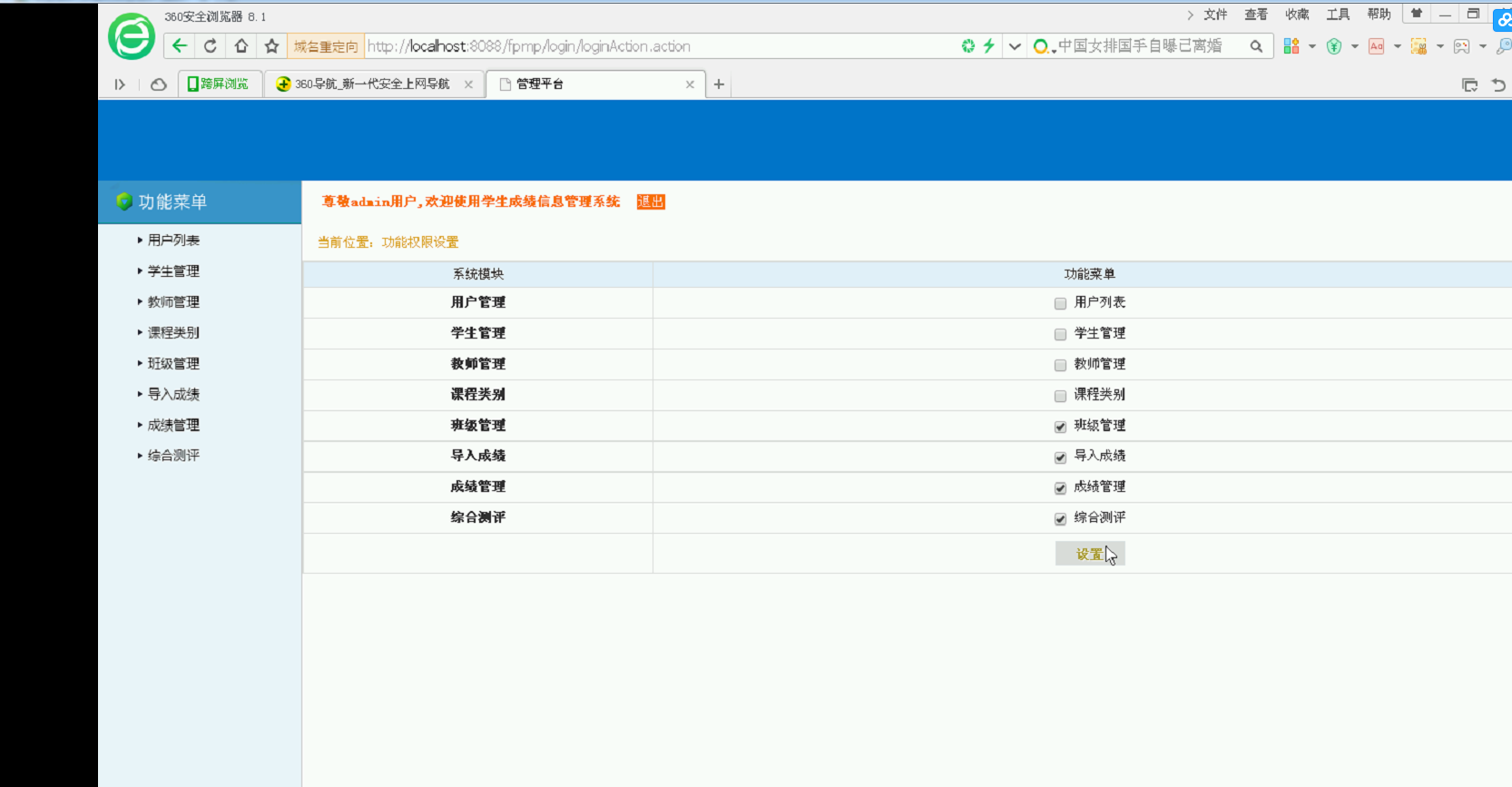Open the 文件 menu
Viewport: 1512px width, 787px height.
[1215, 15]
